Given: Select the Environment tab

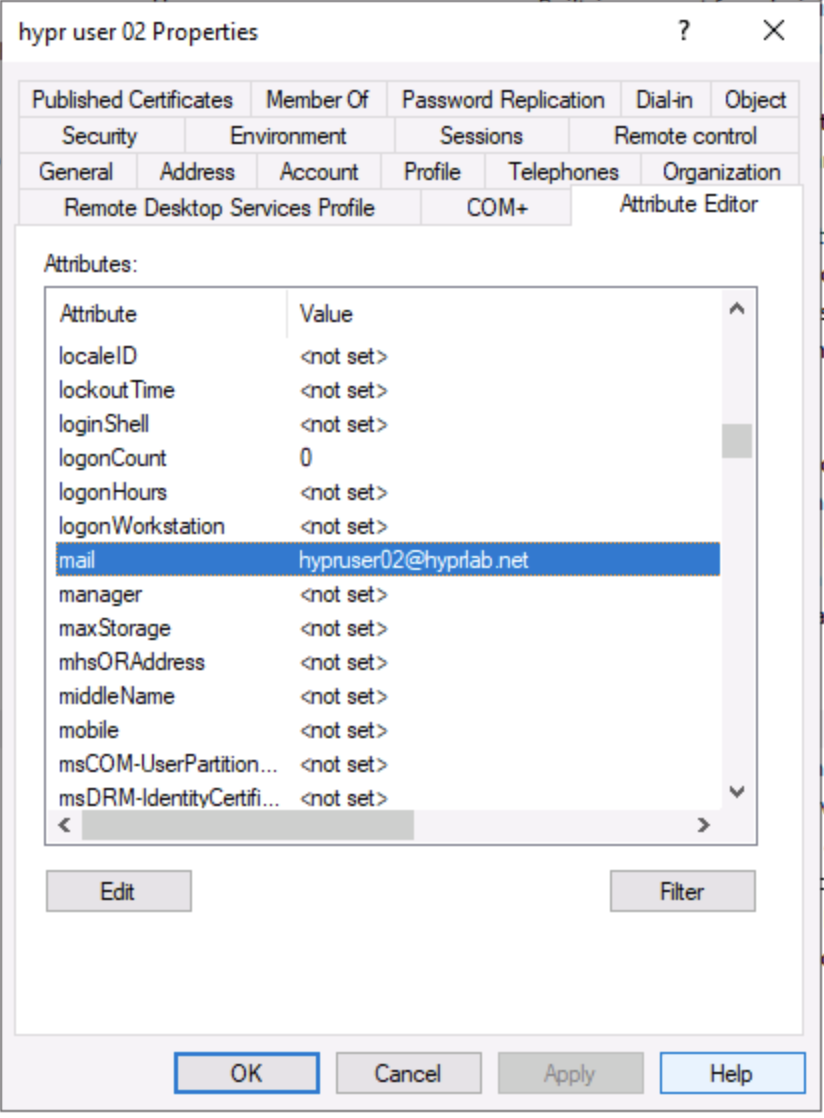Looking at the screenshot, I should point(289,135).
